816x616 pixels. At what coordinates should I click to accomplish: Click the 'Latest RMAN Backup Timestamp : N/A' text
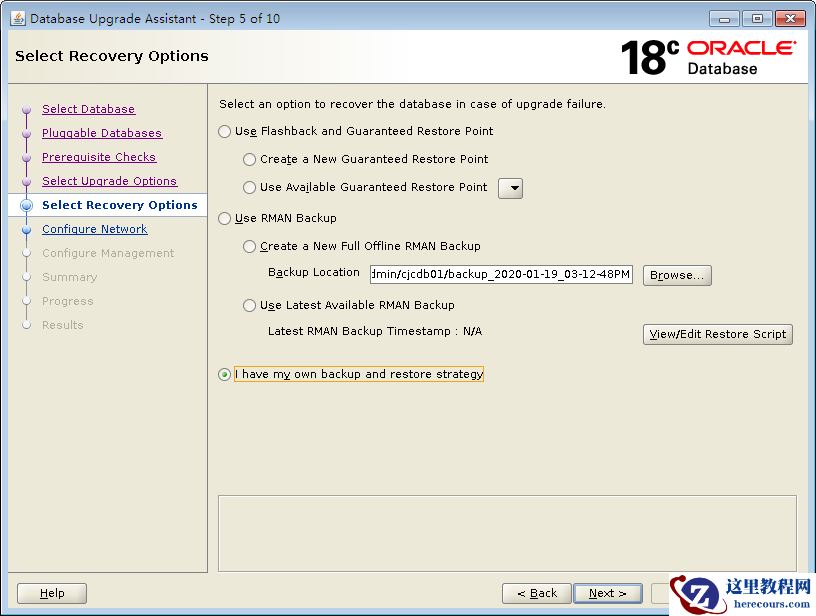[375, 331]
